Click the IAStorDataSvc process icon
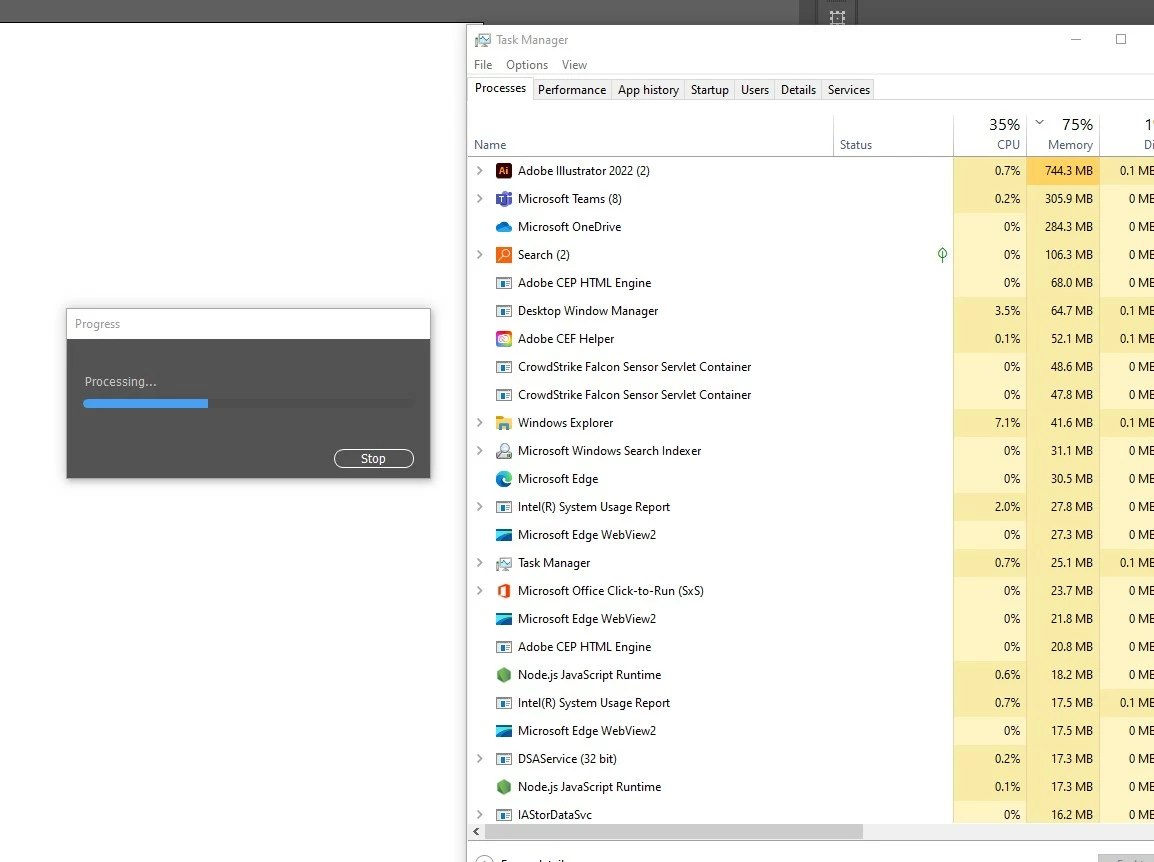Screen dimensions: 1154x862 [x=503, y=814]
